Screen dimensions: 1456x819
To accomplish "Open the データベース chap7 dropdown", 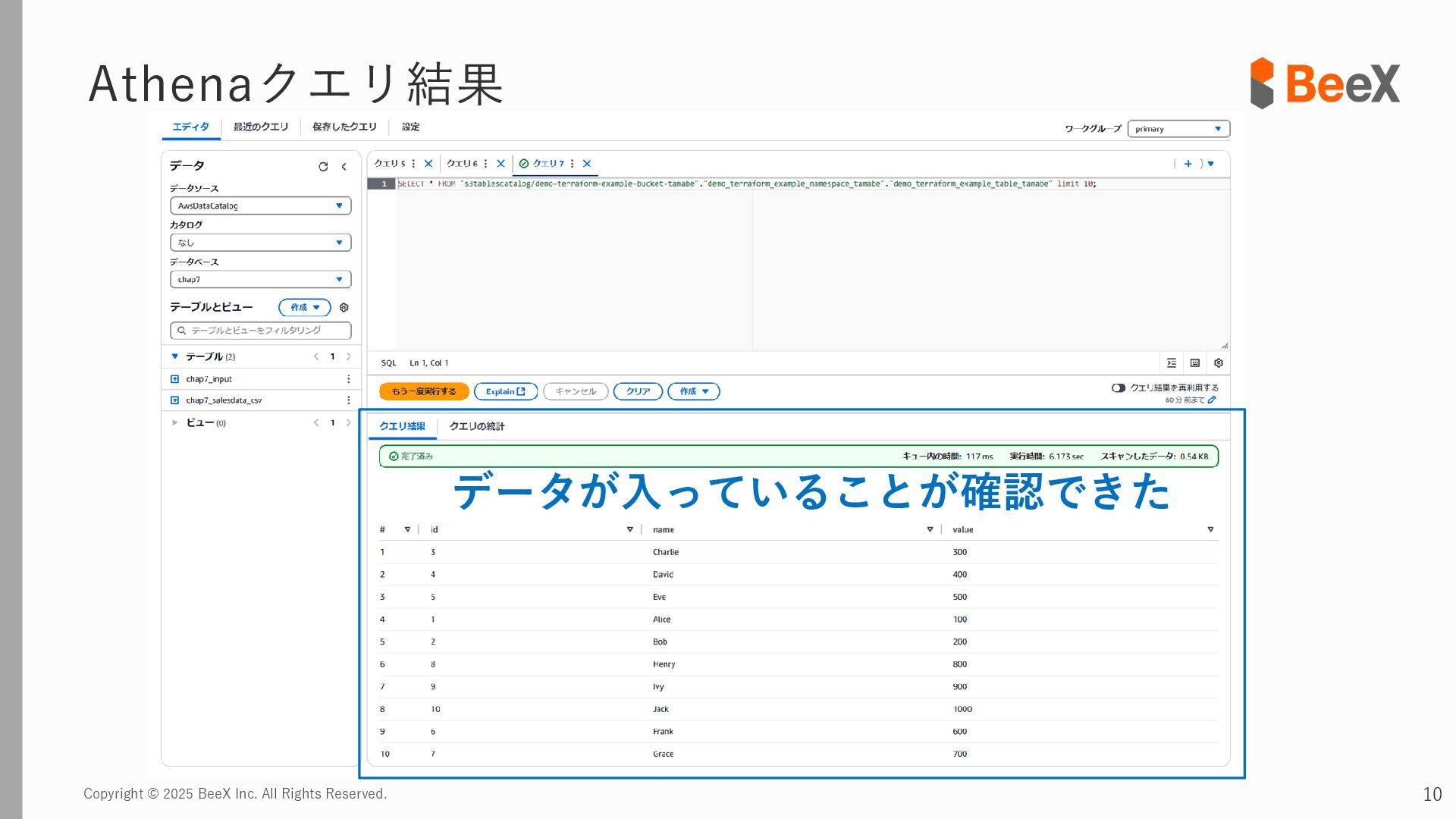I will (x=260, y=280).
